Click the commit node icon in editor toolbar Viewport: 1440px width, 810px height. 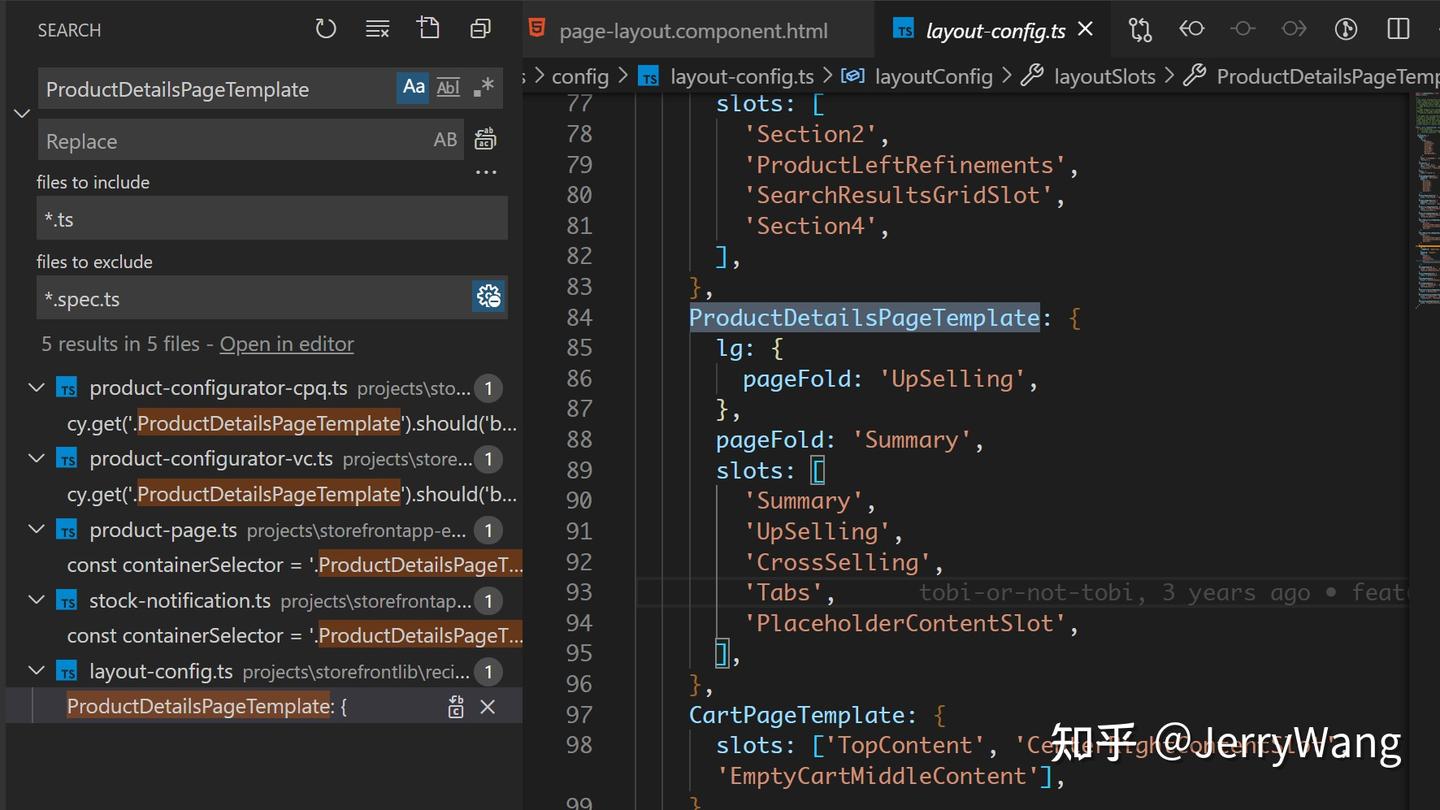point(1243,29)
